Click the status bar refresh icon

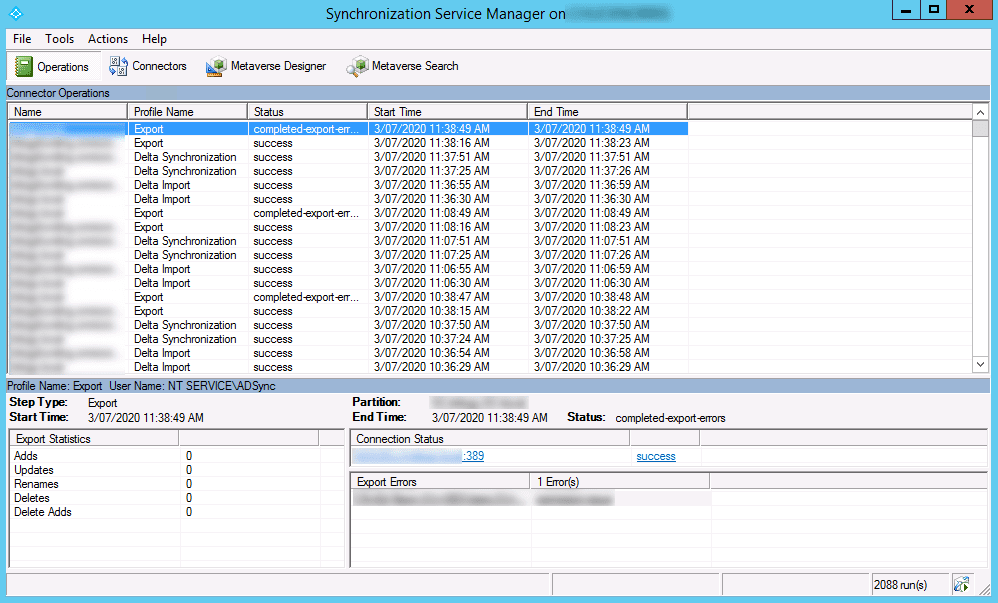[x=962, y=584]
